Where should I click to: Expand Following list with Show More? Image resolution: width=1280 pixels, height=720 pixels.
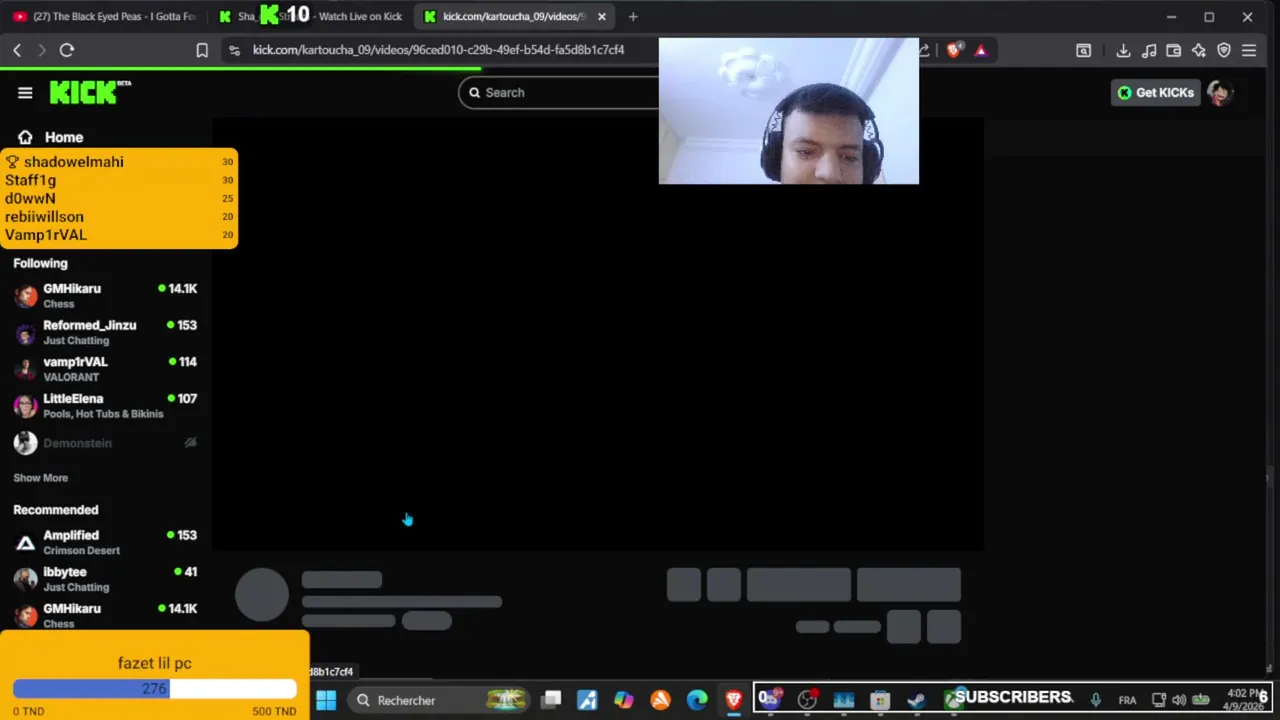tap(40, 478)
